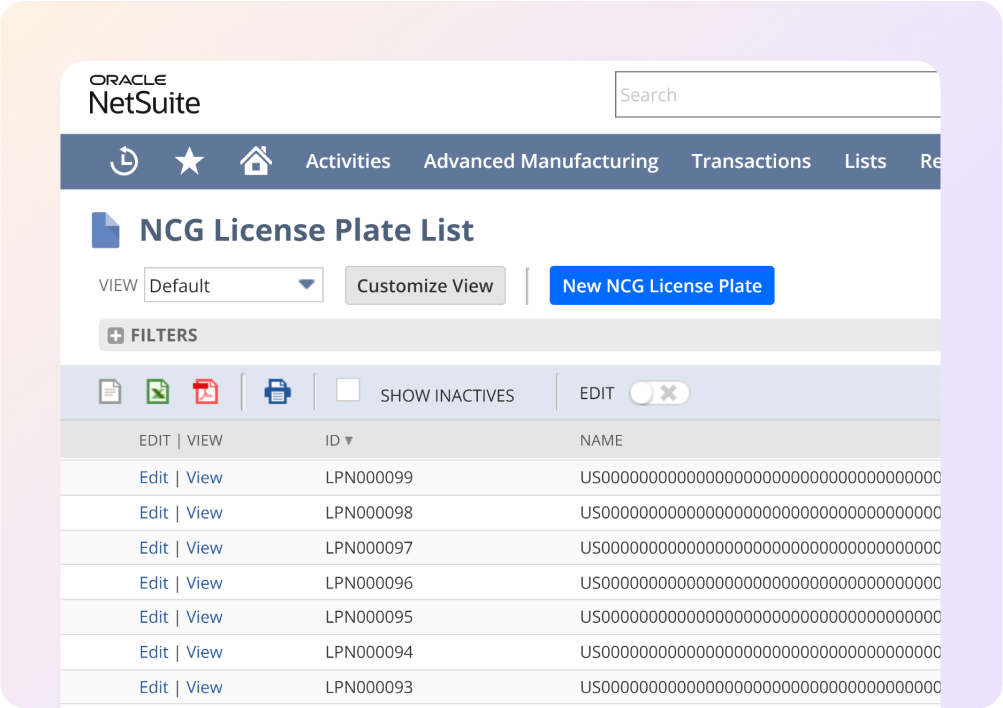Click New NCG License Plate button
1003x708 pixels.
point(662,285)
